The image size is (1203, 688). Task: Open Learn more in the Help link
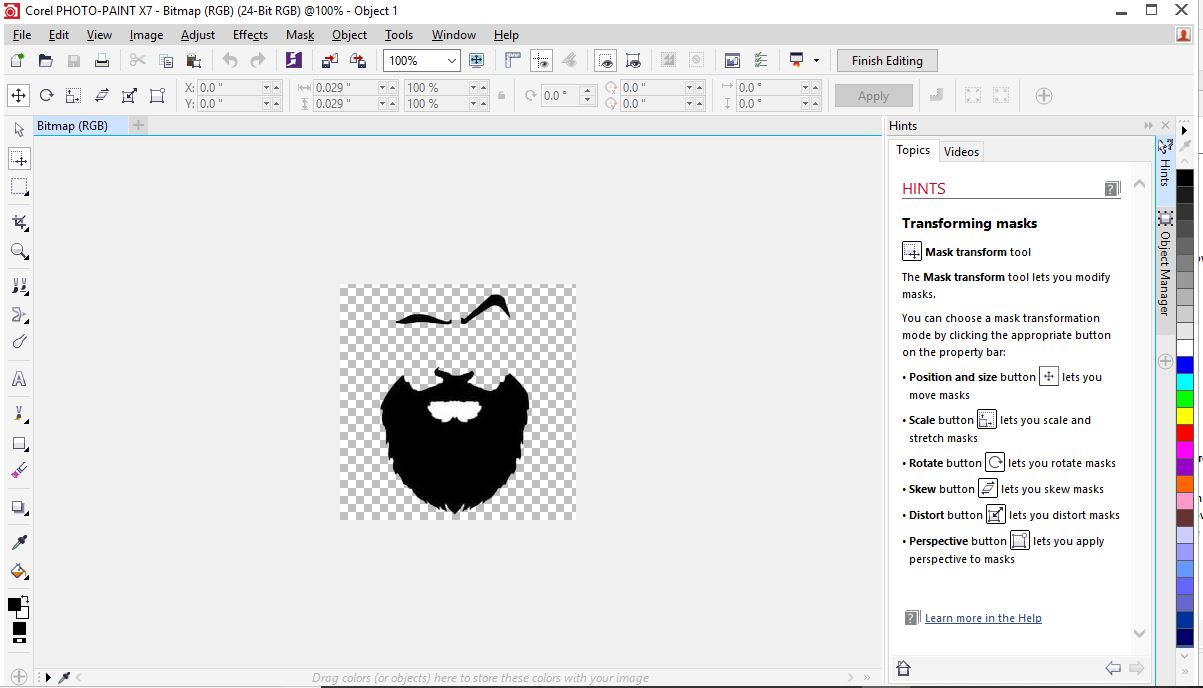pyautogui.click(x=983, y=618)
